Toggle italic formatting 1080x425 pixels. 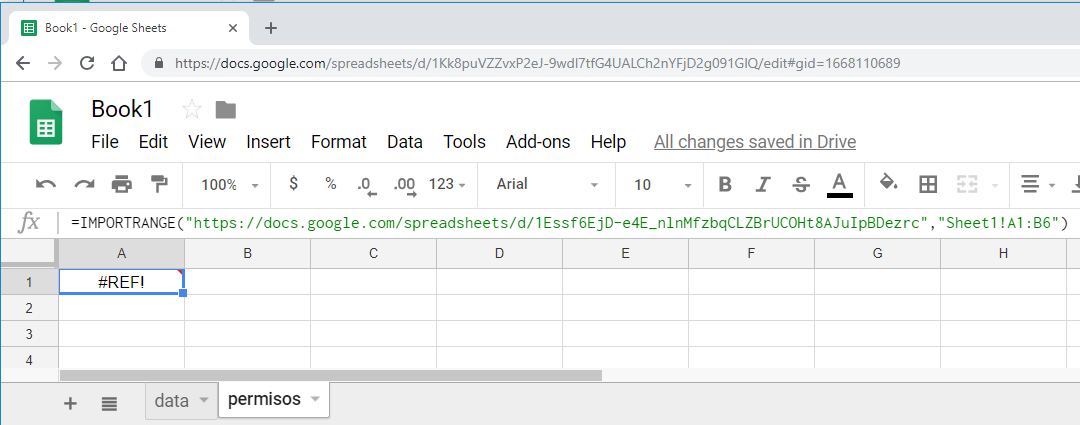coord(763,184)
